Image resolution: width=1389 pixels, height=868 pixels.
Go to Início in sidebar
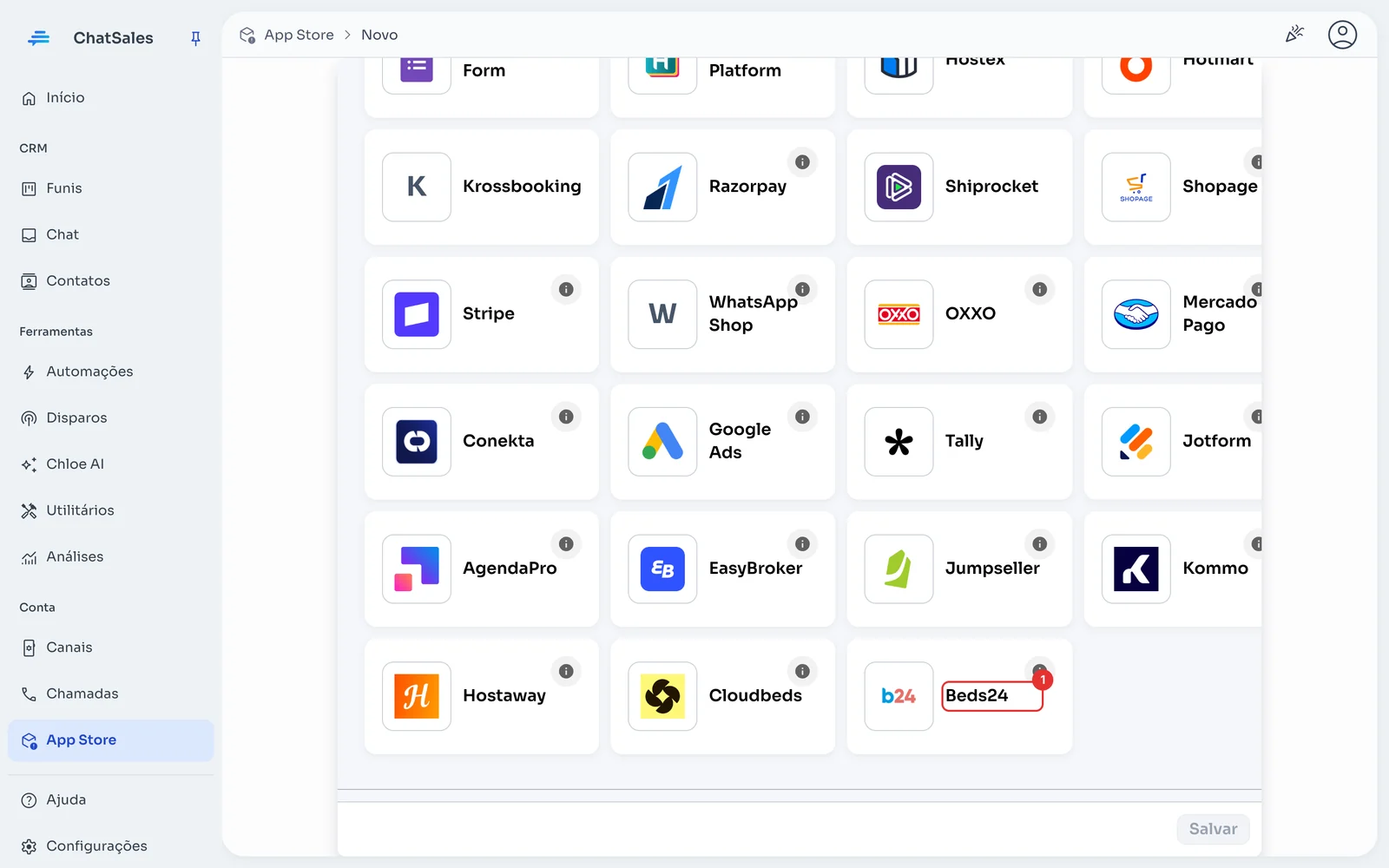(110, 98)
